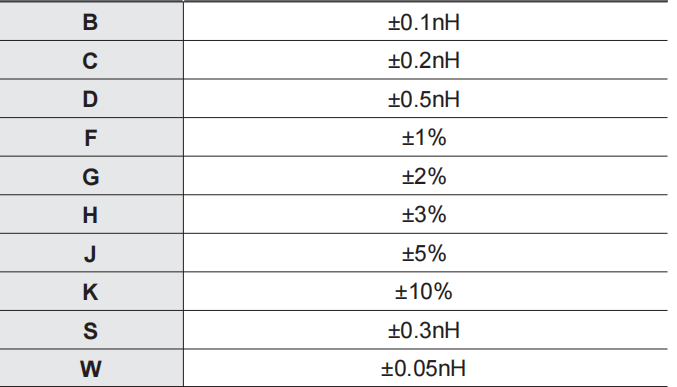Click the C tolerance code cell
This screenshot has height=387, width=677.
(x=91, y=60)
